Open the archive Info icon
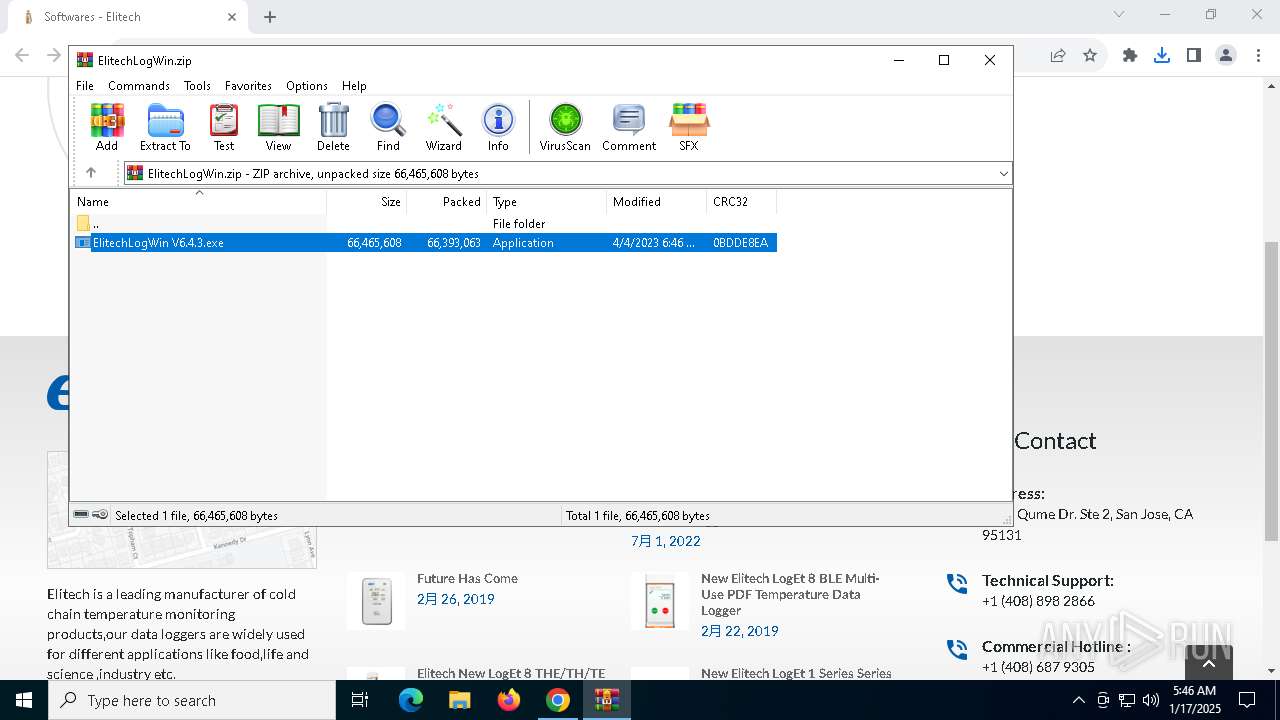The width and height of the screenshot is (1280, 720). click(x=498, y=127)
